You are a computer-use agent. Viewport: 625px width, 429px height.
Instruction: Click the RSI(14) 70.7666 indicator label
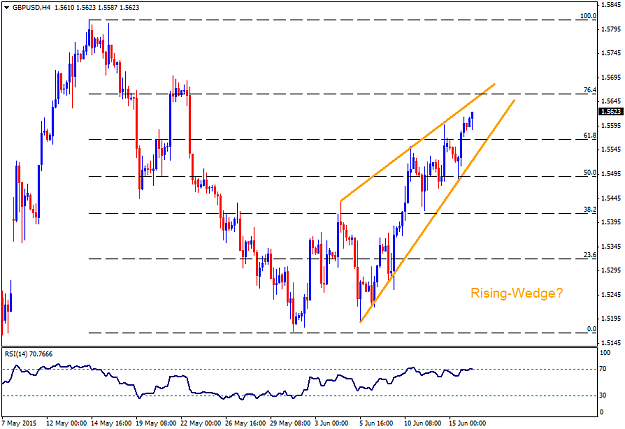(28, 354)
